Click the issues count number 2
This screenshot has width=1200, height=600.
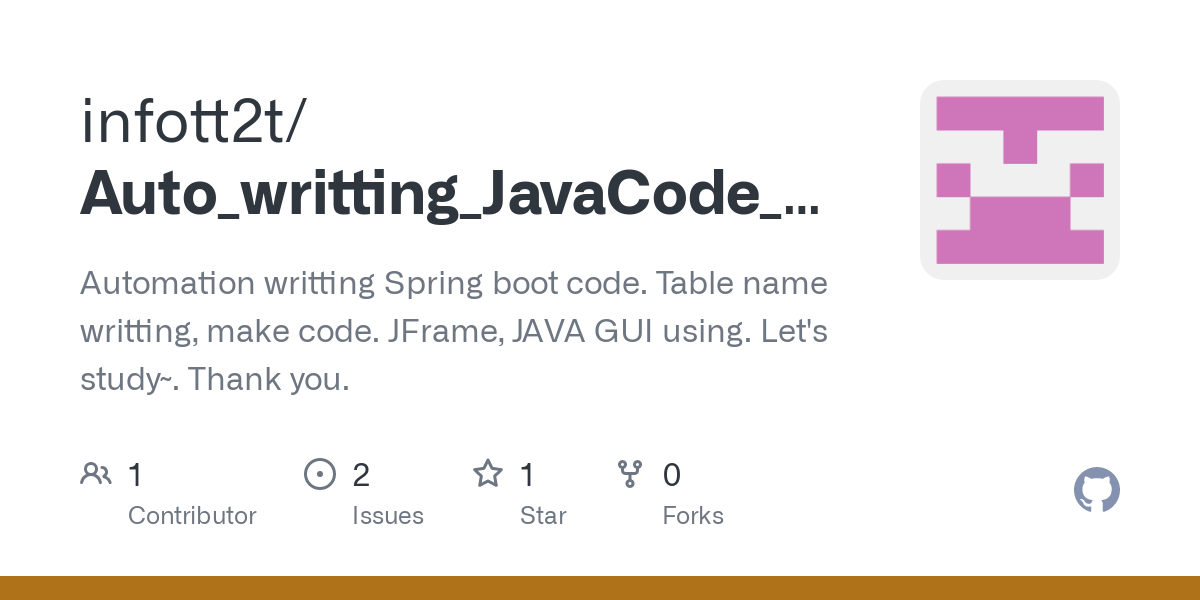tap(361, 474)
